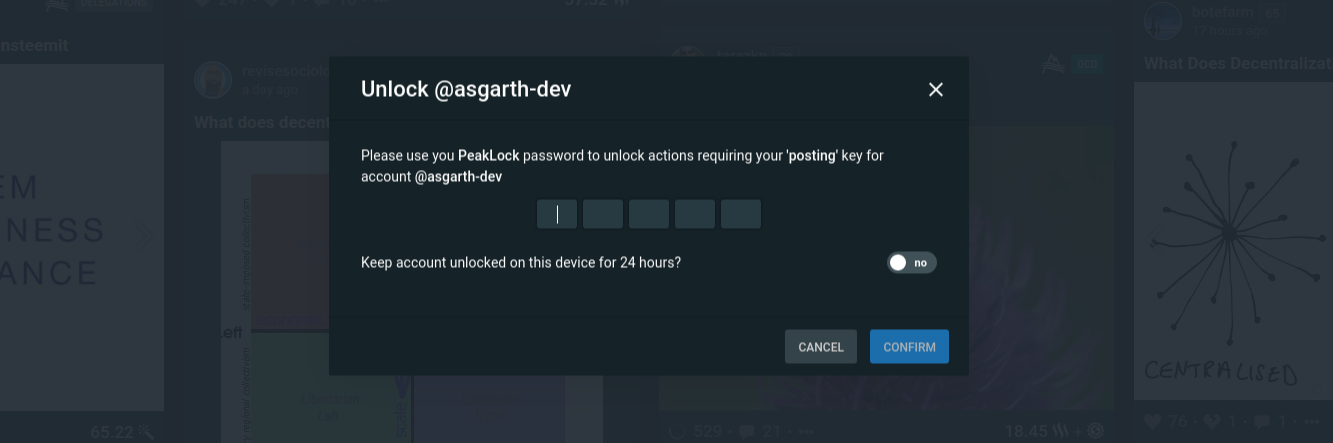Focus the first PeakLock password box
The height and width of the screenshot is (443, 1333).
[x=557, y=214]
